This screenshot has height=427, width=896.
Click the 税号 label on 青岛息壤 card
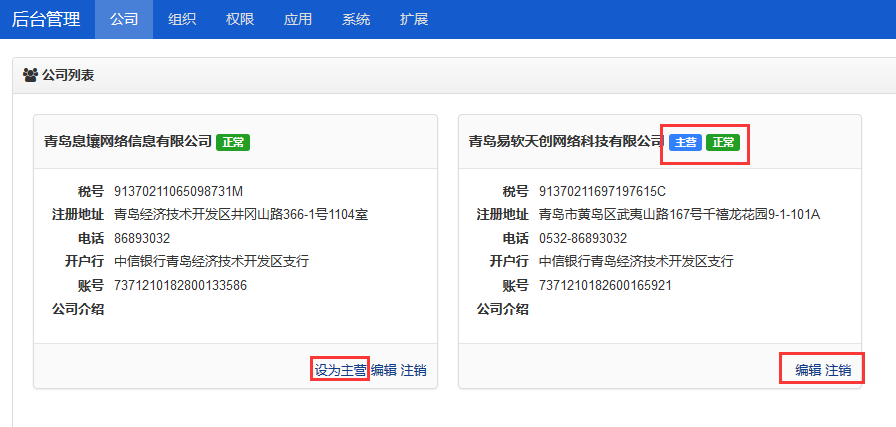[x=91, y=191]
